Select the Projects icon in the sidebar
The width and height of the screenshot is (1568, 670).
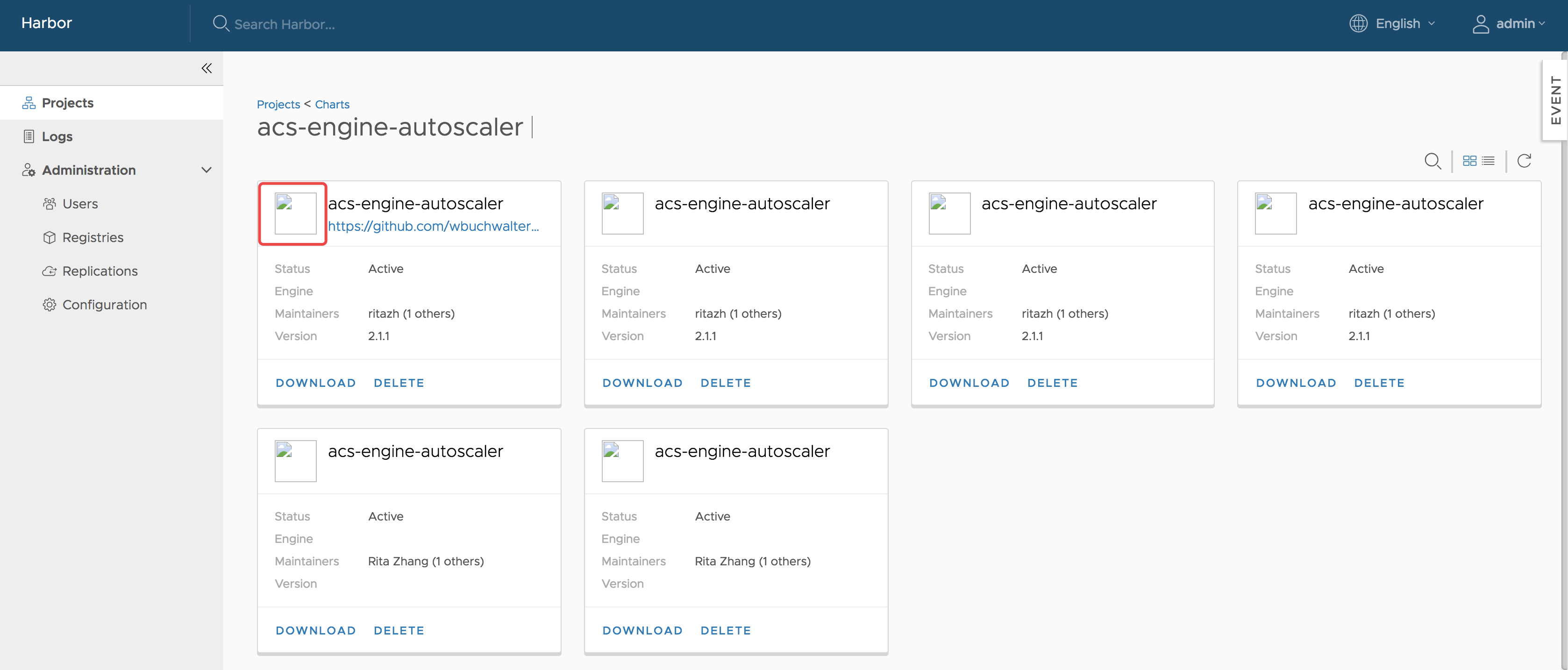point(29,102)
